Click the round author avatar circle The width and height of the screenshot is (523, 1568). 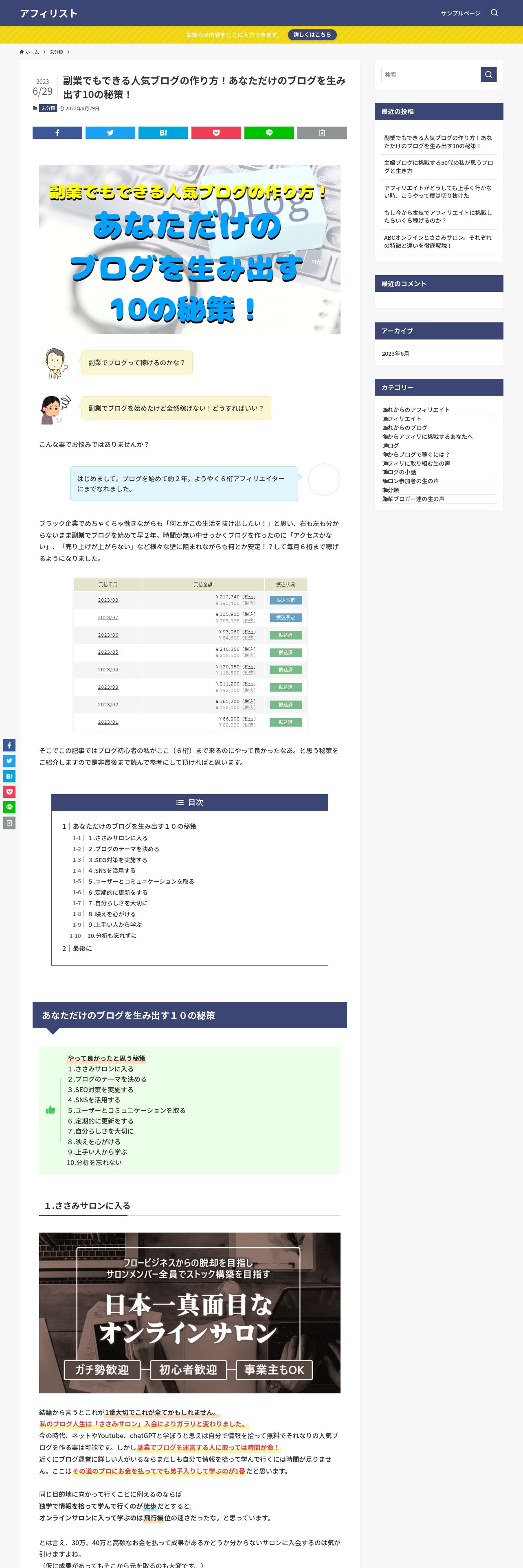click(x=324, y=480)
